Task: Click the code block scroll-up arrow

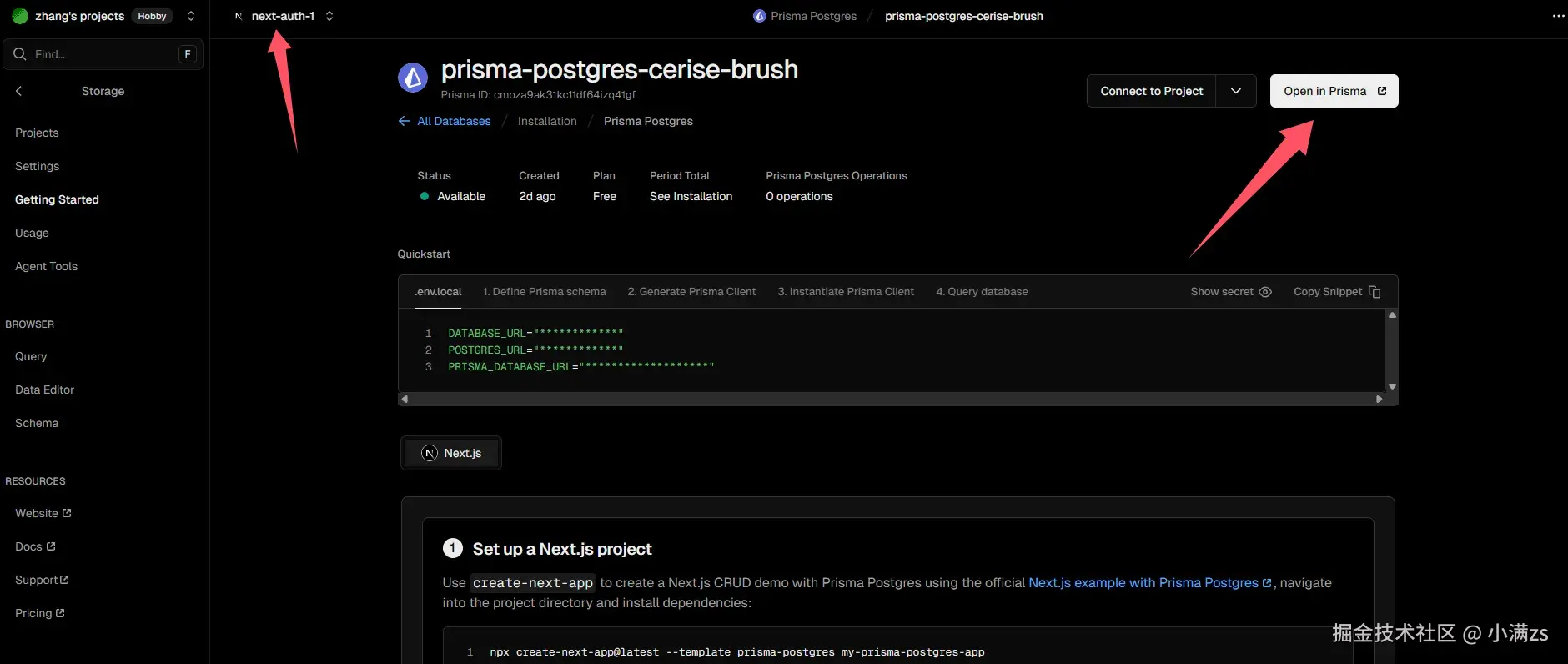Action: pyautogui.click(x=1392, y=314)
